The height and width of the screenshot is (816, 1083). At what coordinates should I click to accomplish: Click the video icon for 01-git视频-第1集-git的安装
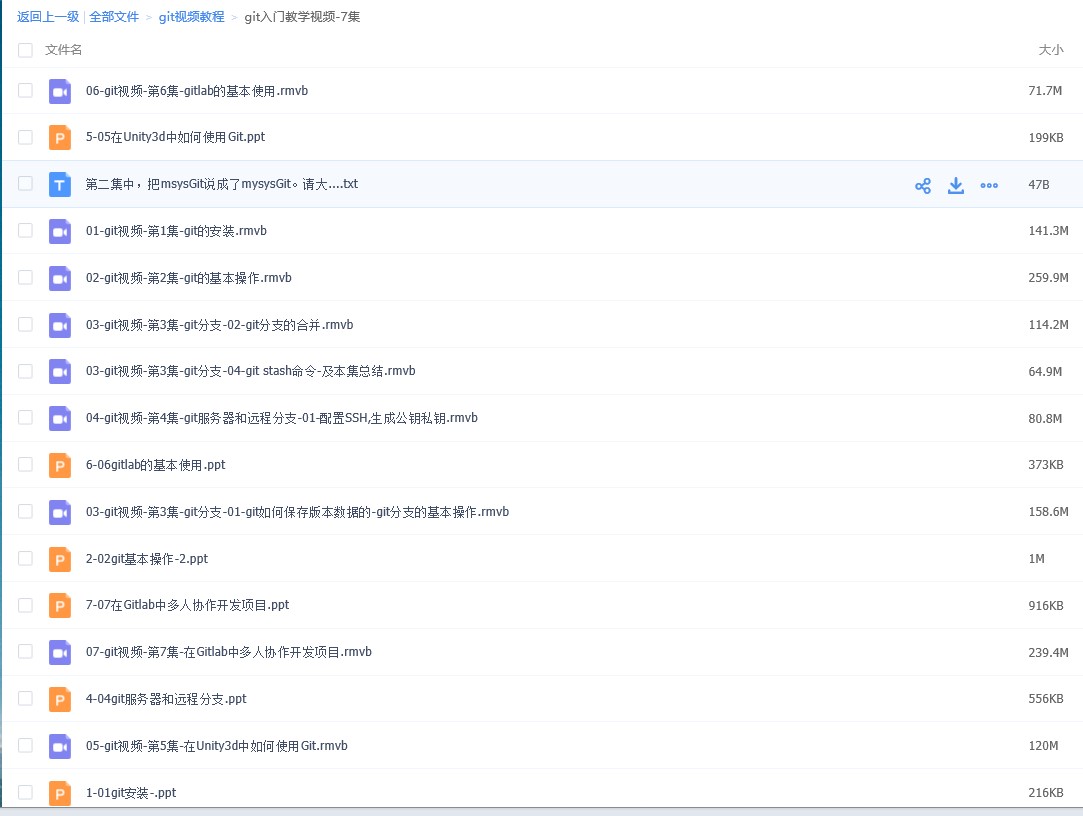tap(60, 231)
